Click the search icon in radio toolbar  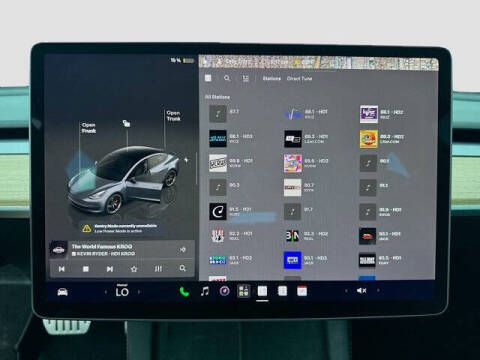coord(227,78)
